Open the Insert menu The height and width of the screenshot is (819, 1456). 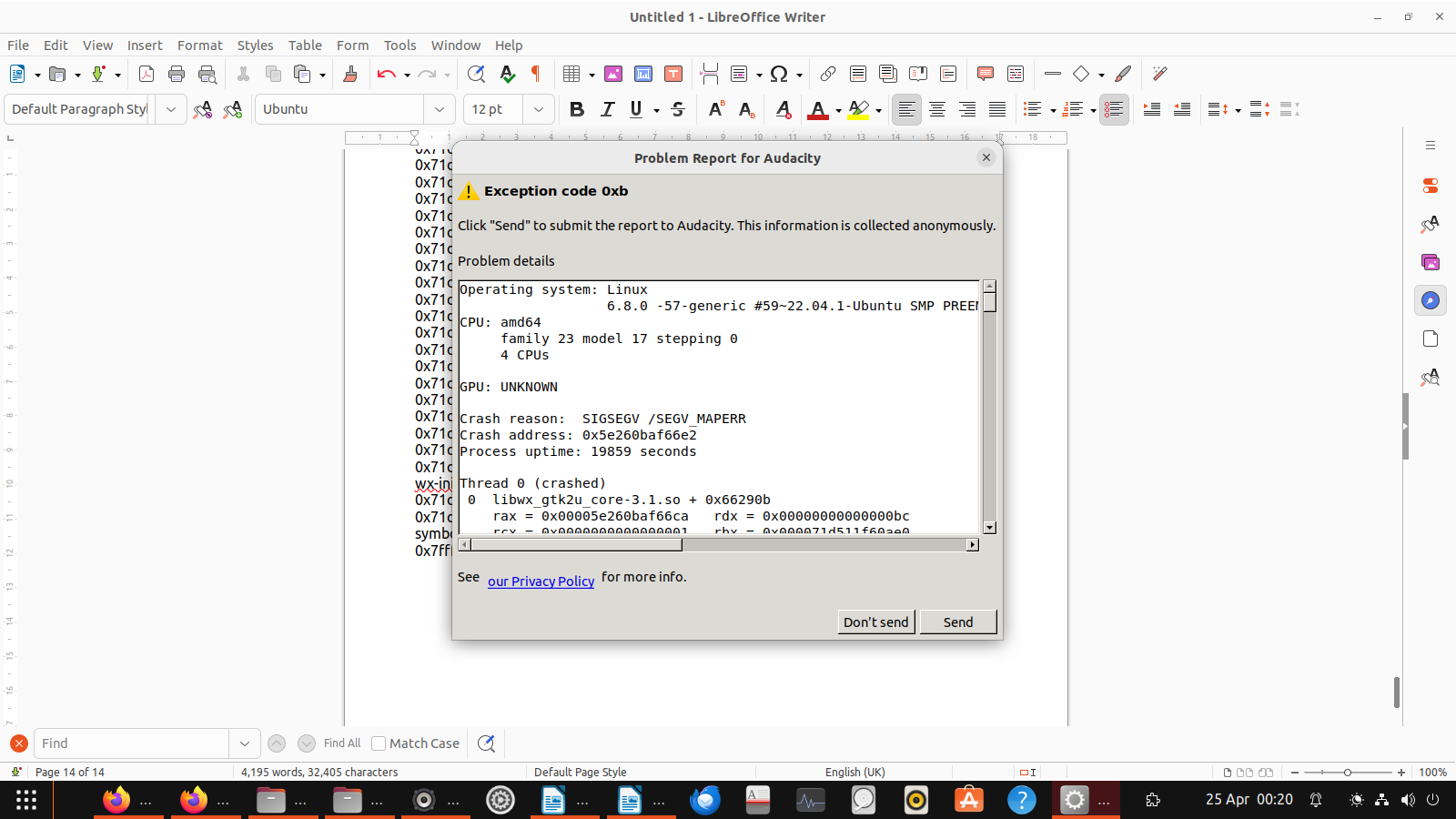pos(145,45)
